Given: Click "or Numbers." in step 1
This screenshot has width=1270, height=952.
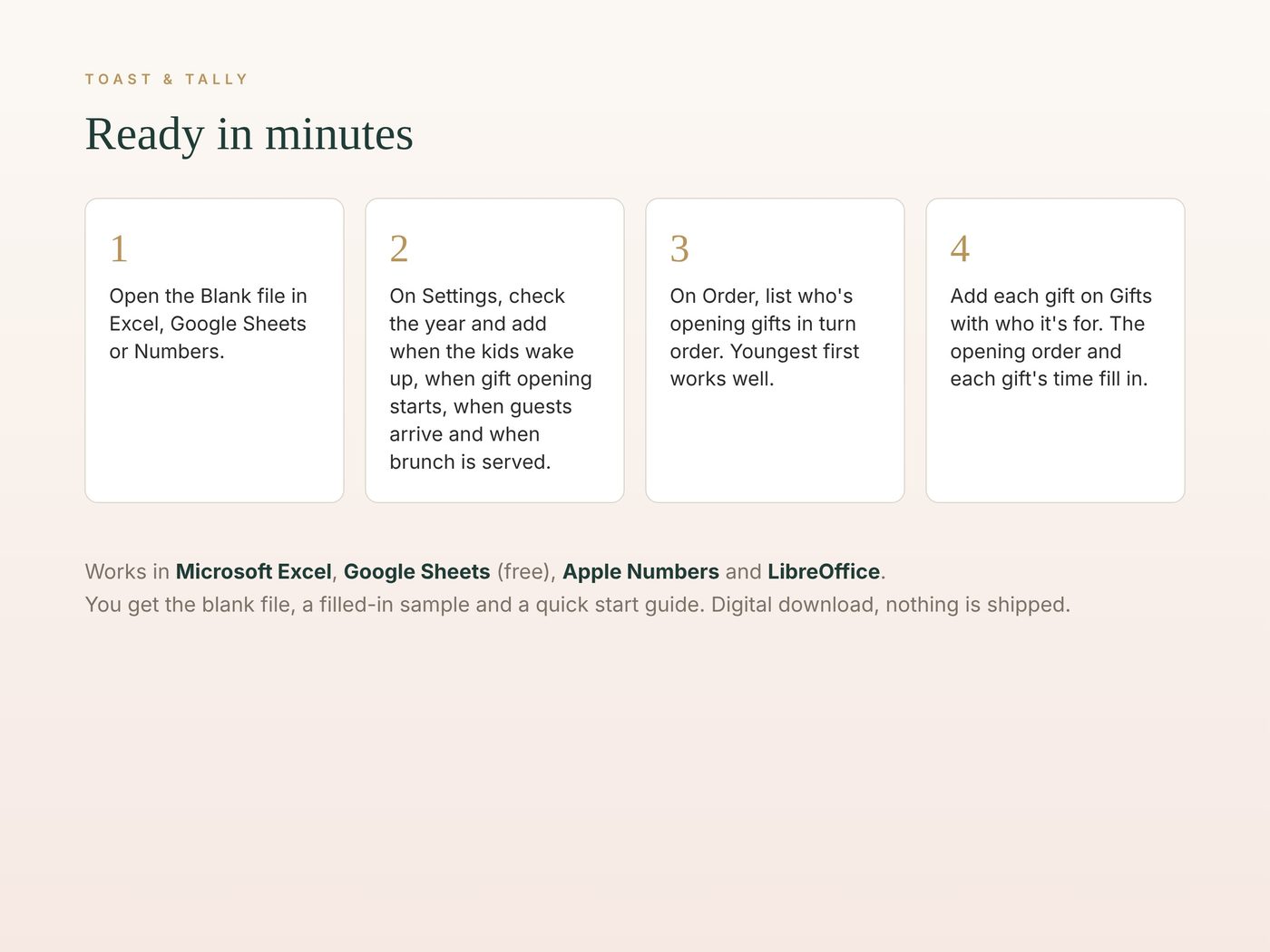Looking at the screenshot, I should (x=167, y=352).
